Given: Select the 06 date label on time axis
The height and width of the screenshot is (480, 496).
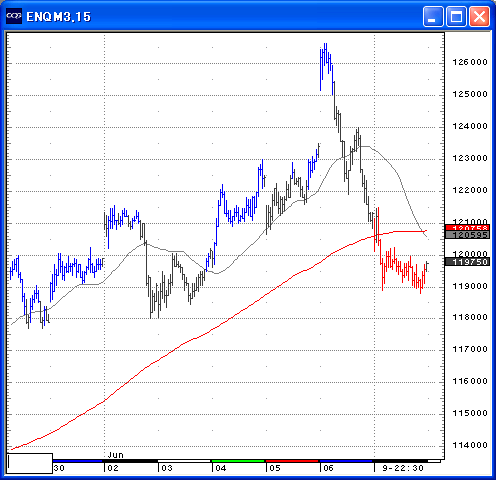Looking at the screenshot, I should click(x=328, y=468).
